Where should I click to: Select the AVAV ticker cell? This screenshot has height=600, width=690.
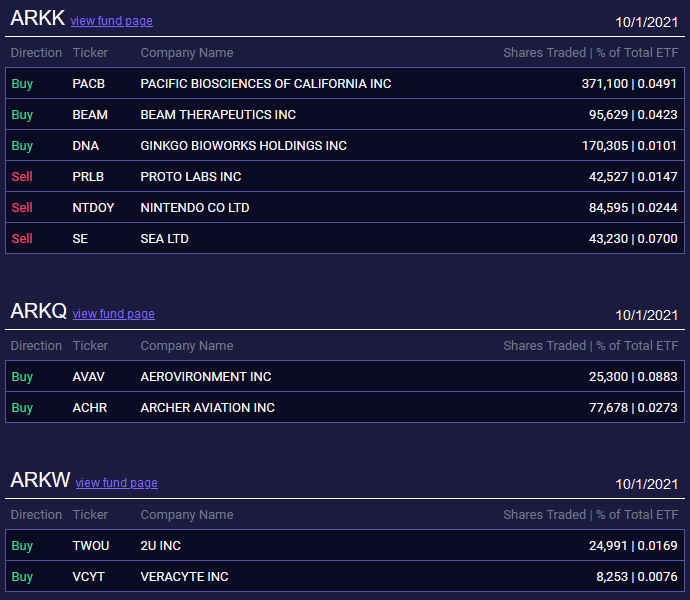tap(88, 376)
